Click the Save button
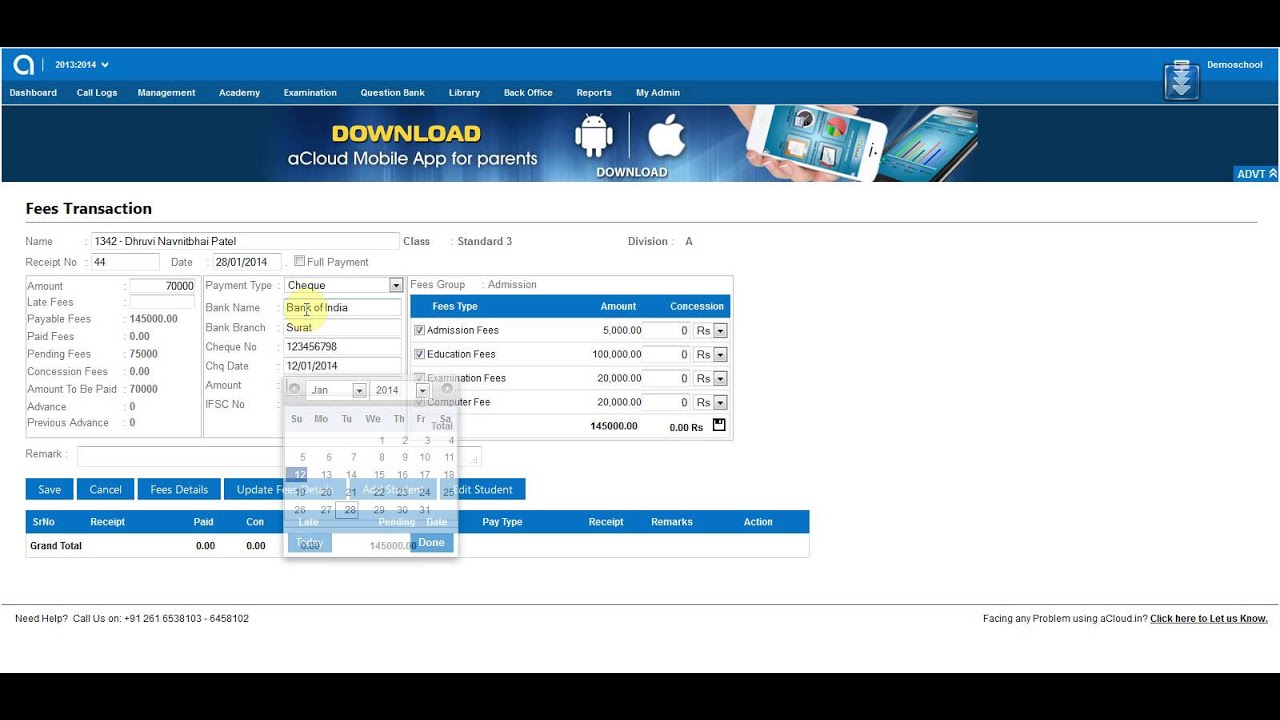This screenshot has width=1280, height=720. [49, 489]
